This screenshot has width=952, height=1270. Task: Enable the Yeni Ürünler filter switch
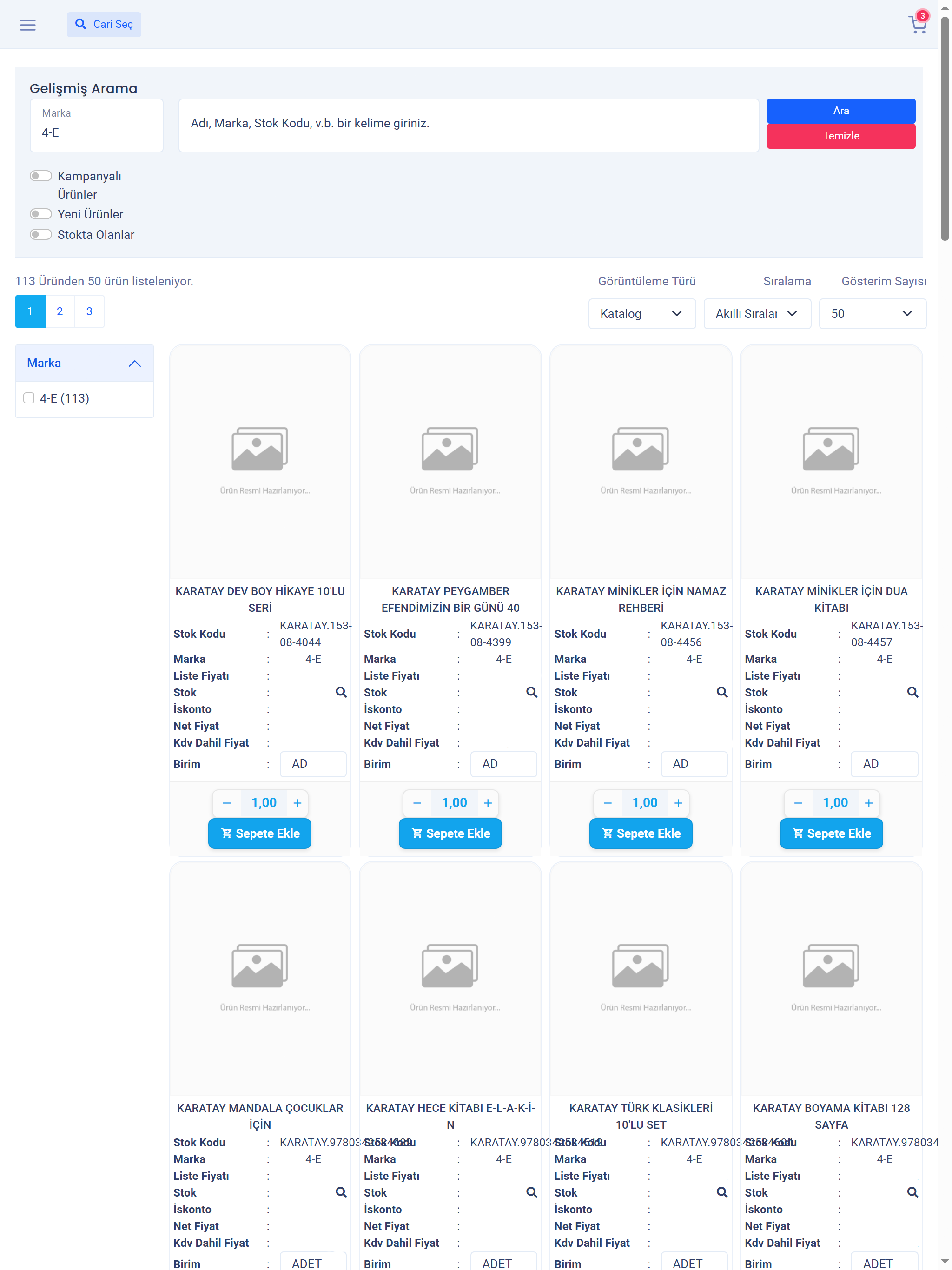coord(41,214)
